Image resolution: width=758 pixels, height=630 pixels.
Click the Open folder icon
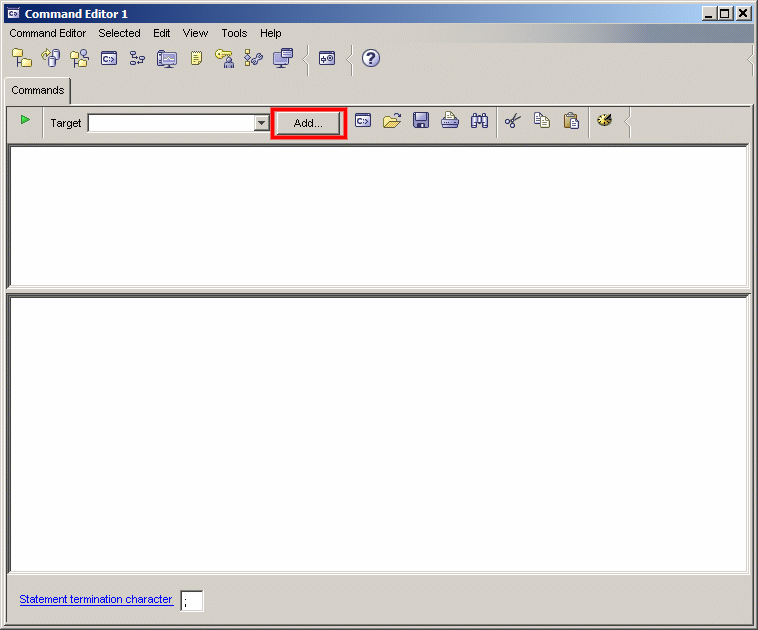point(392,120)
